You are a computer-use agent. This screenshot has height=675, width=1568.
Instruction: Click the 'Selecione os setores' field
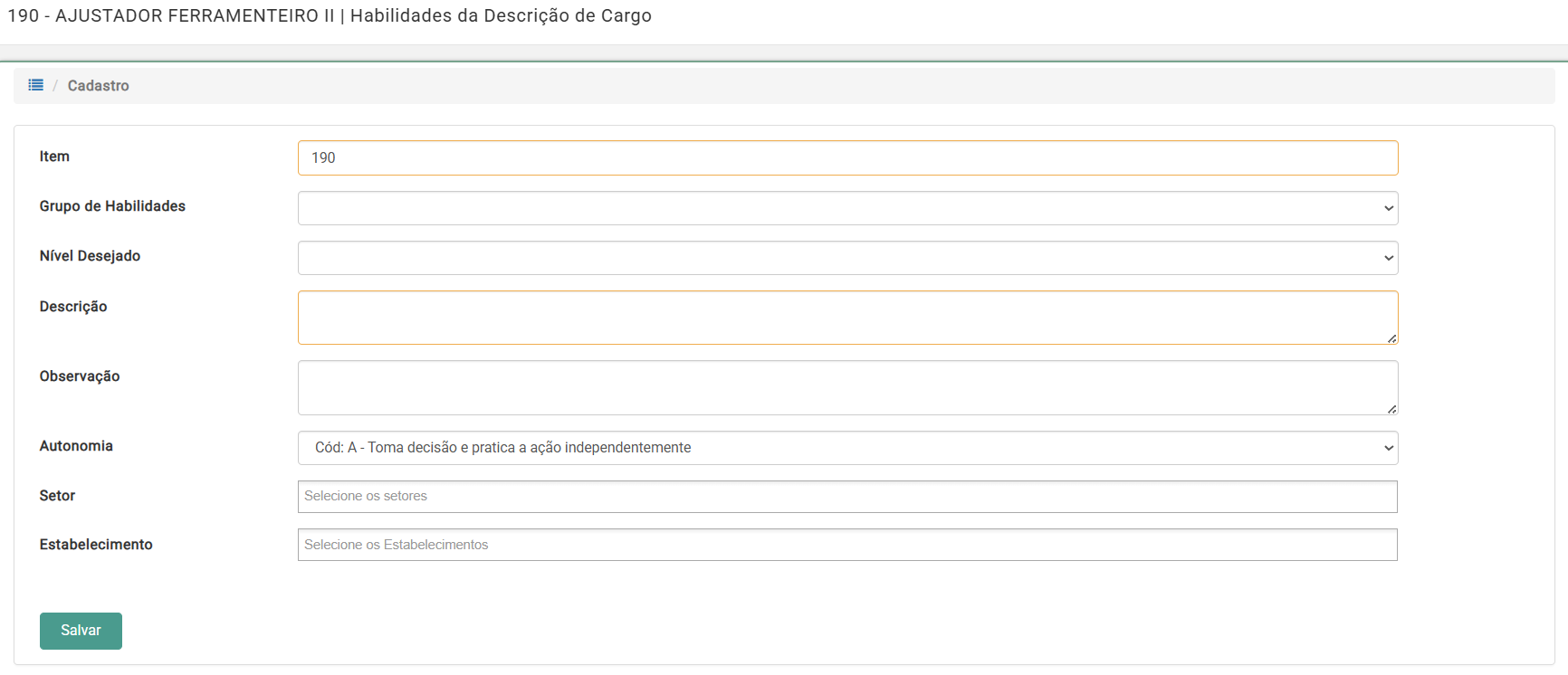coord(847,497)
